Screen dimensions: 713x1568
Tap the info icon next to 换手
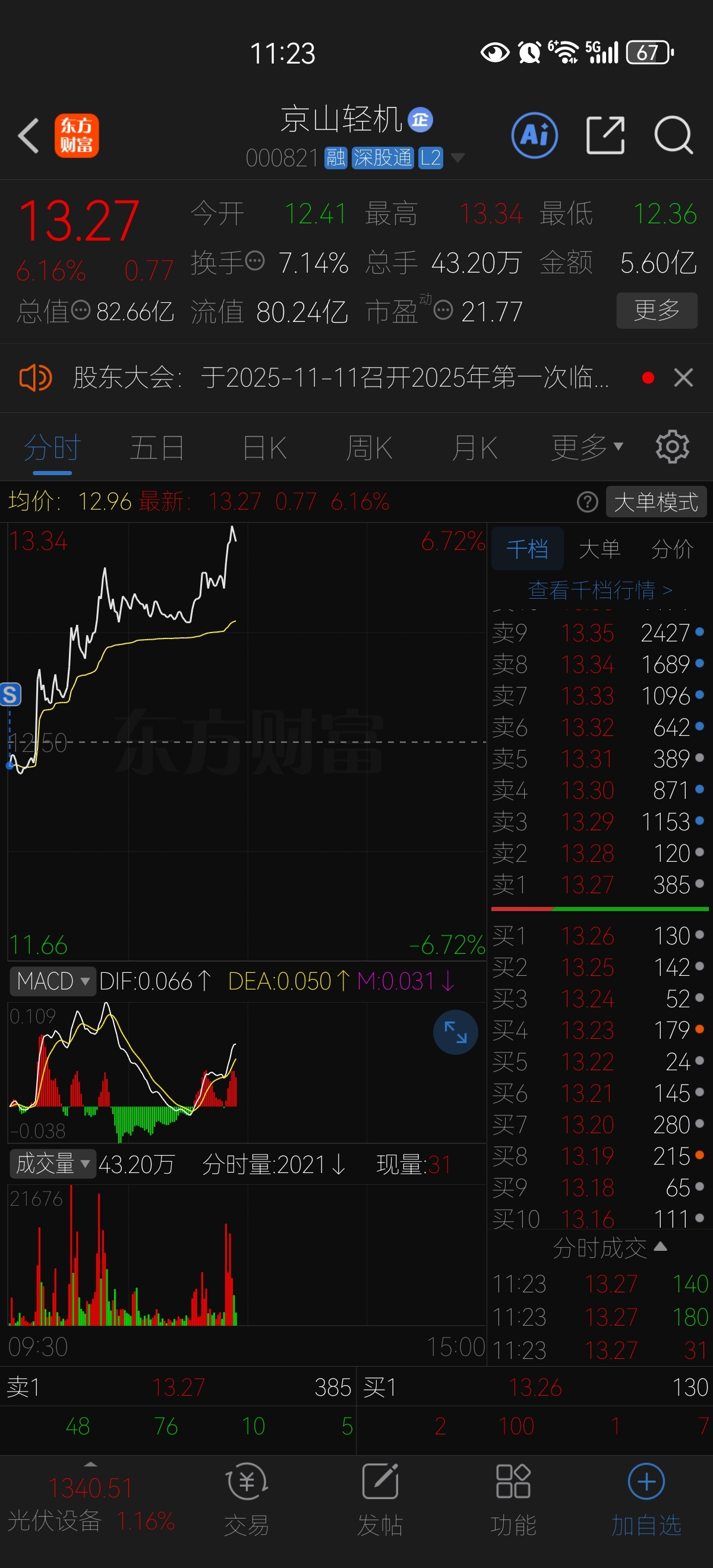click(254, 262)
